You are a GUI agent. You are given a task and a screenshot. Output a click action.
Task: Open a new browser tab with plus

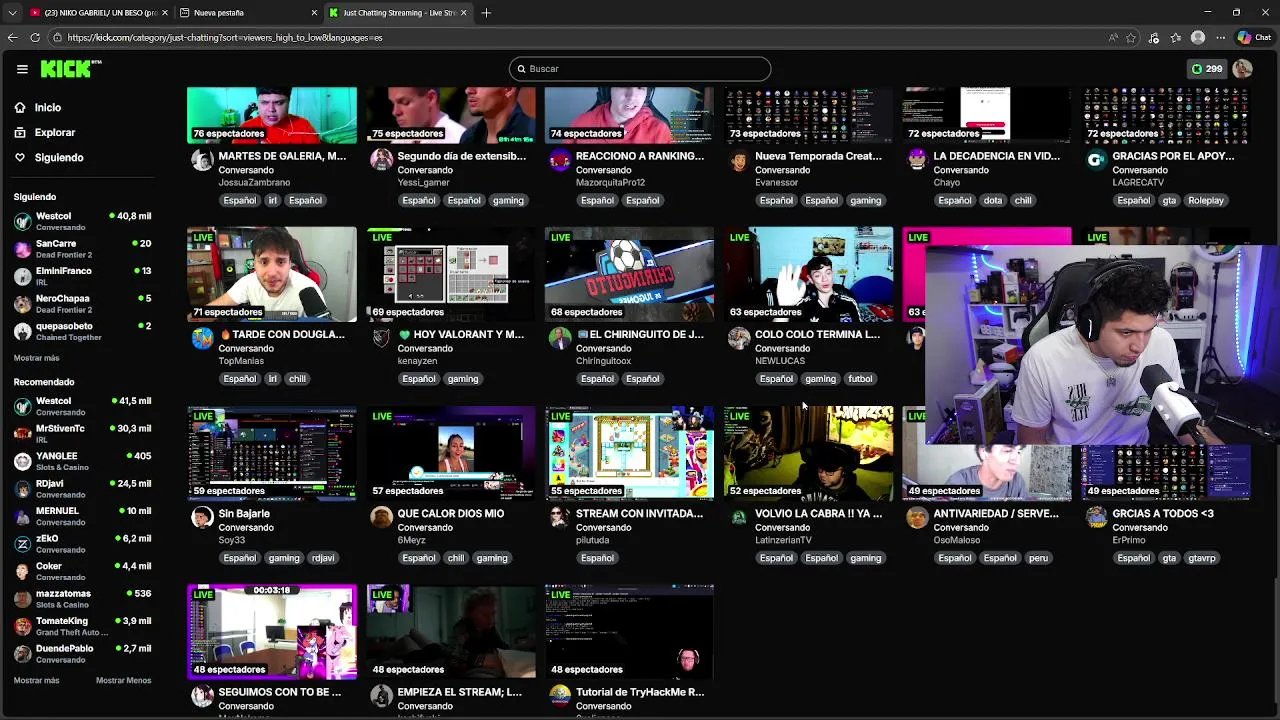[486, 13]
